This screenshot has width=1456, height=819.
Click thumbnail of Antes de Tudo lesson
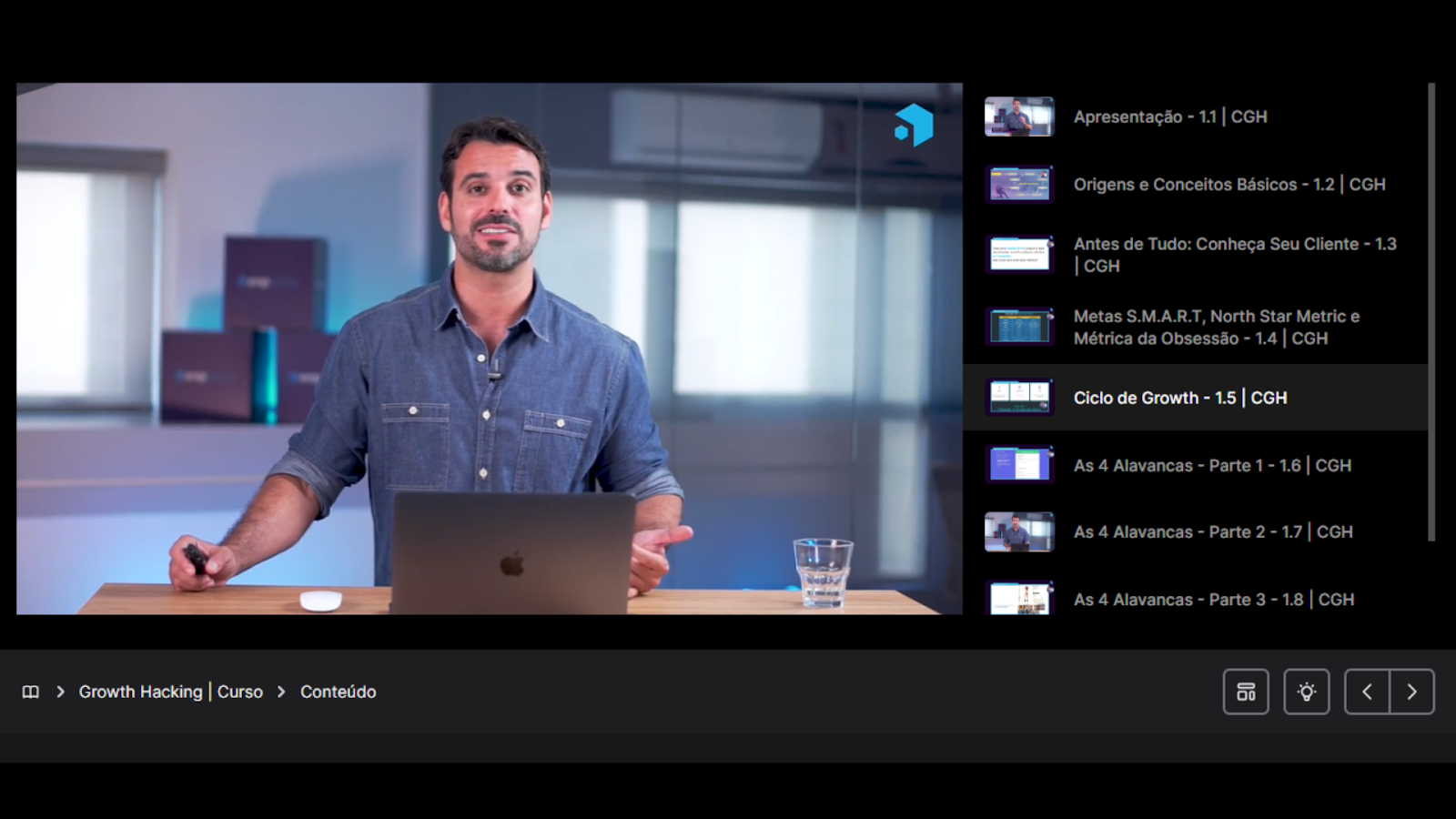(1019, 255)
